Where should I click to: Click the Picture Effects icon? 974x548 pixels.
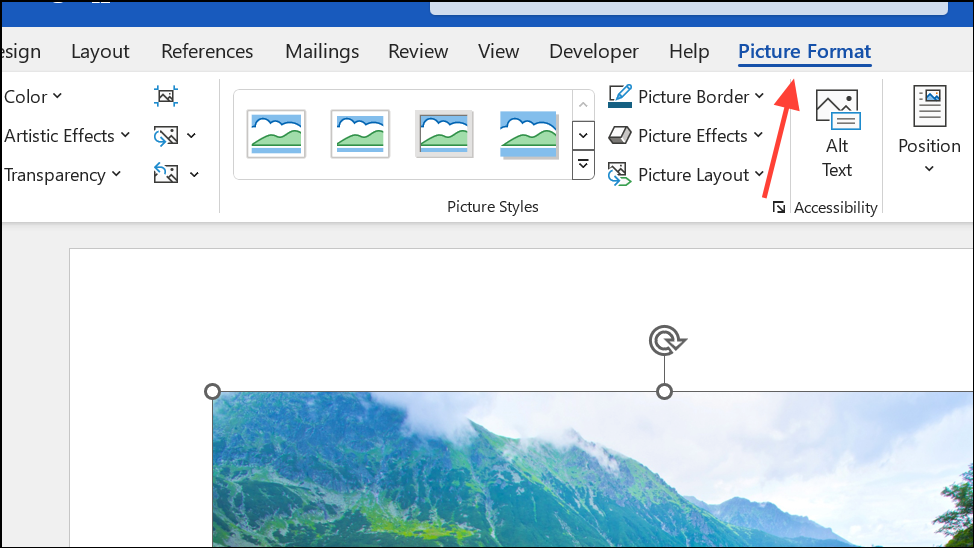click(x=620, y=135)
